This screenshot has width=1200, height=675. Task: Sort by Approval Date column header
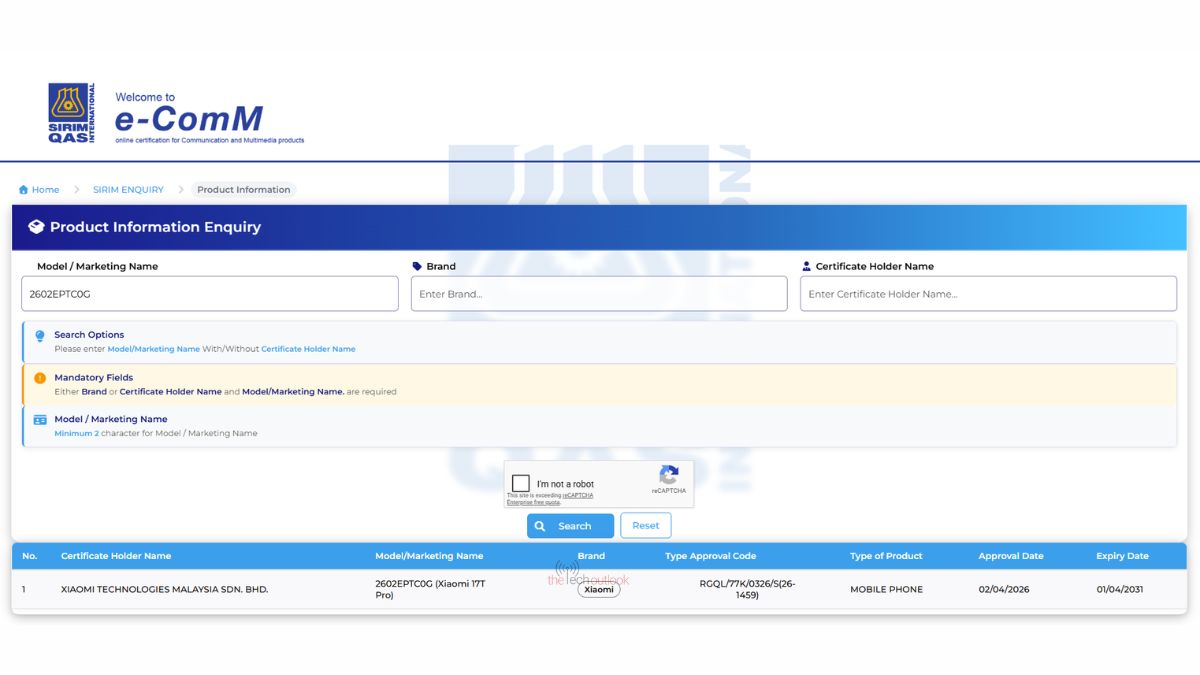tap(1010, 556)
